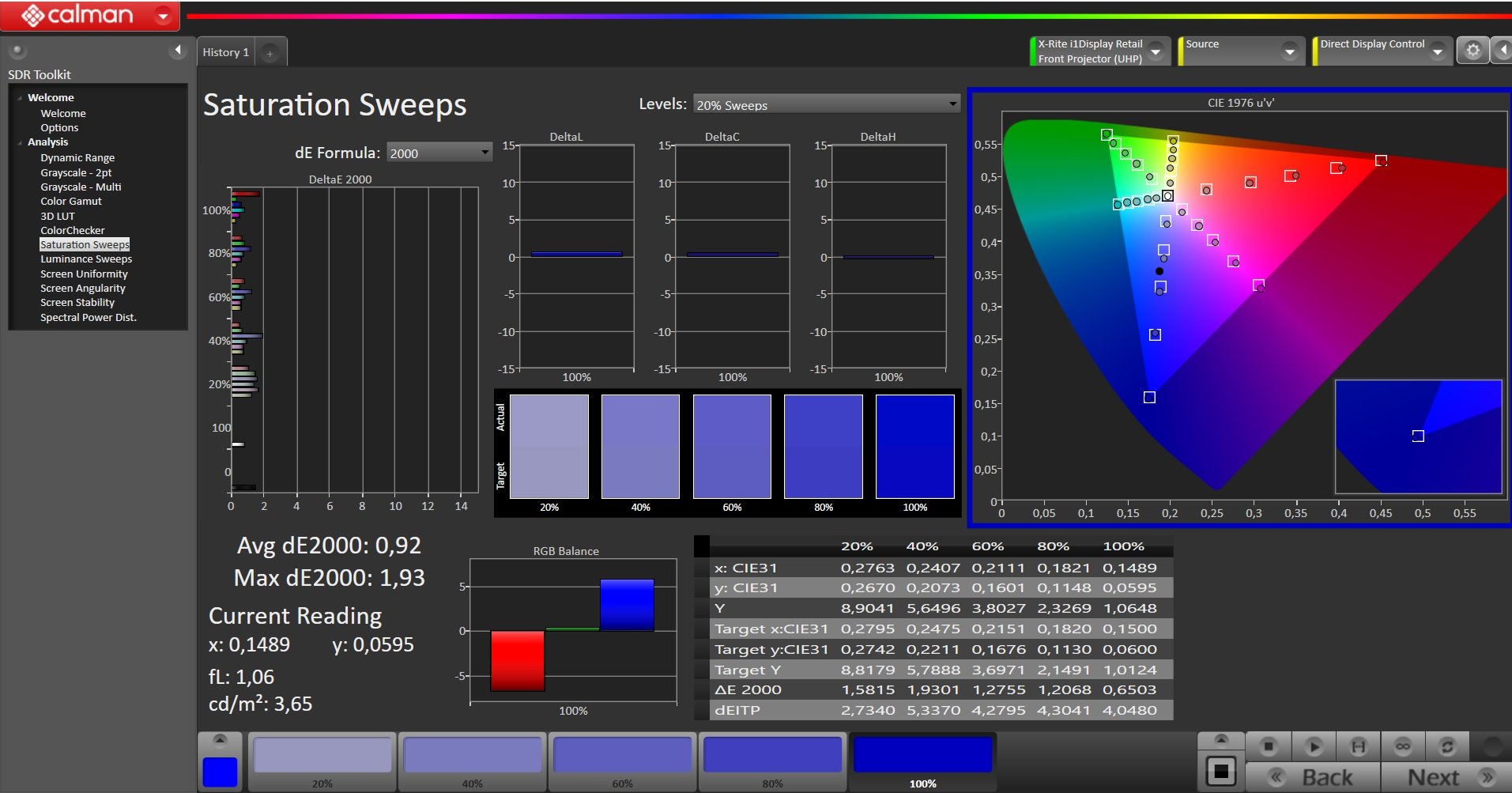The height and width of the screenshot is (793, 1512).
Task: Collapse the SDR Toolkit sidebar arrow
Action: coord(178,51)
